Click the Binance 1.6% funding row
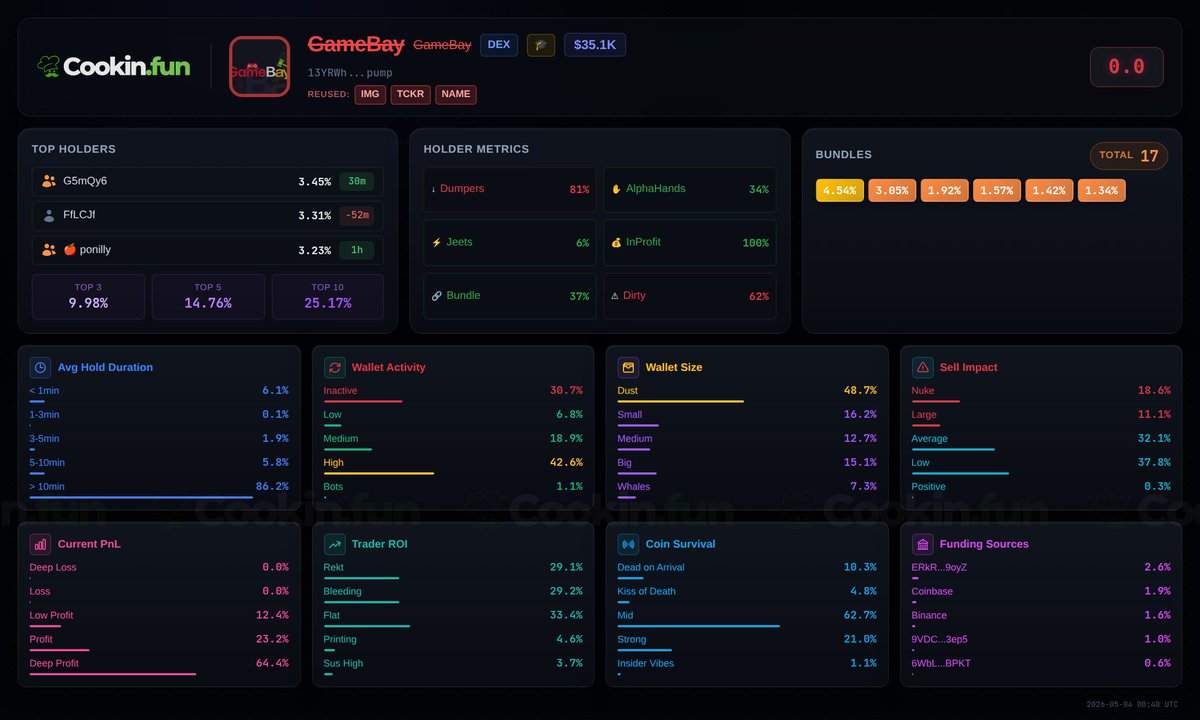This screenshot has width=1200, height=720. [x=1041, y=617]
